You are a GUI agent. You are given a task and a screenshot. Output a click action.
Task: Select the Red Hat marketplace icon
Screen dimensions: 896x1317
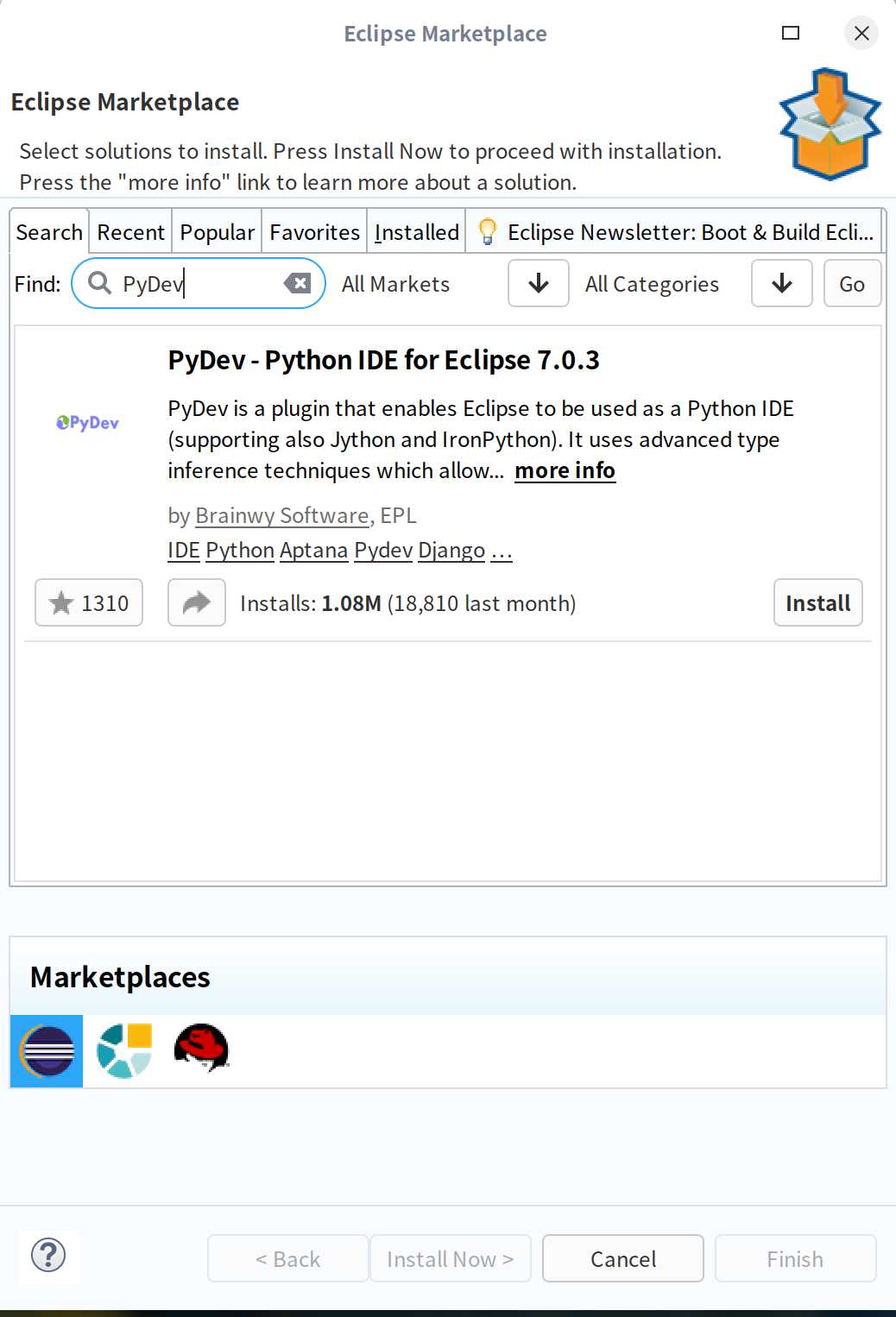click(x=201, y=1048)
